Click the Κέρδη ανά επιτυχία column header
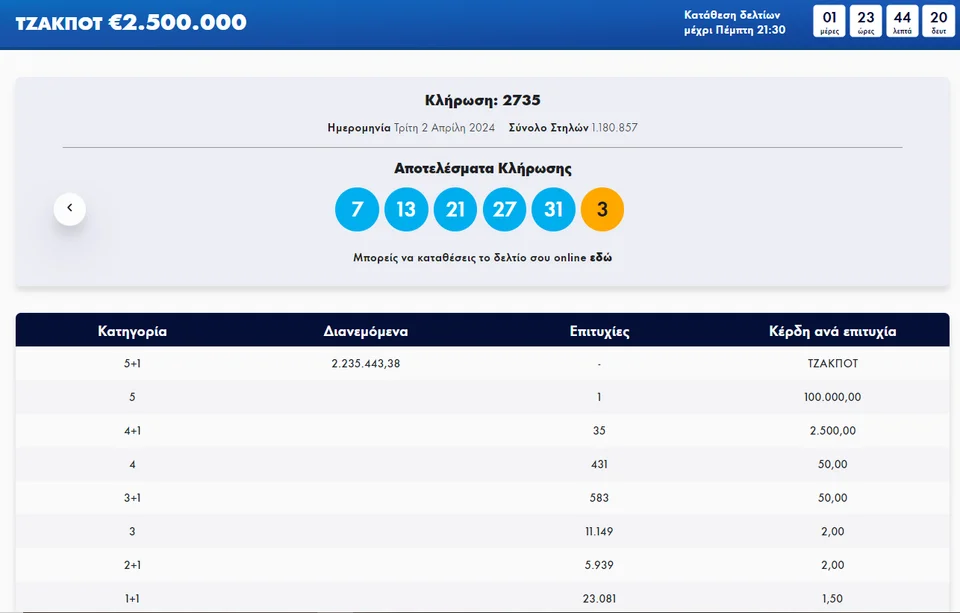 832,331
